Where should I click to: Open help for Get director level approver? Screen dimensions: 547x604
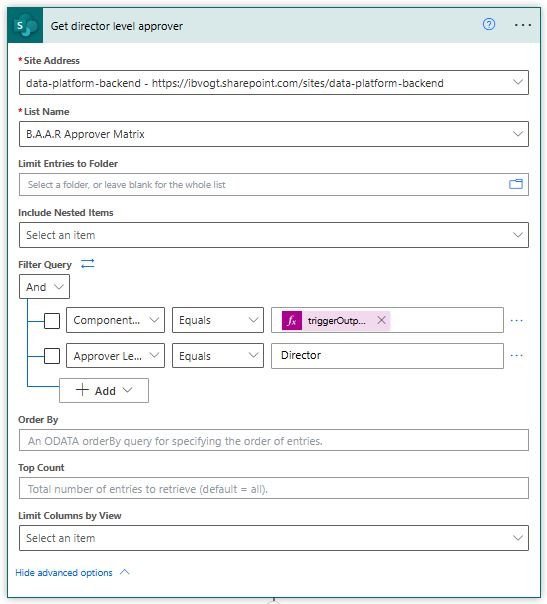(489, 25)
